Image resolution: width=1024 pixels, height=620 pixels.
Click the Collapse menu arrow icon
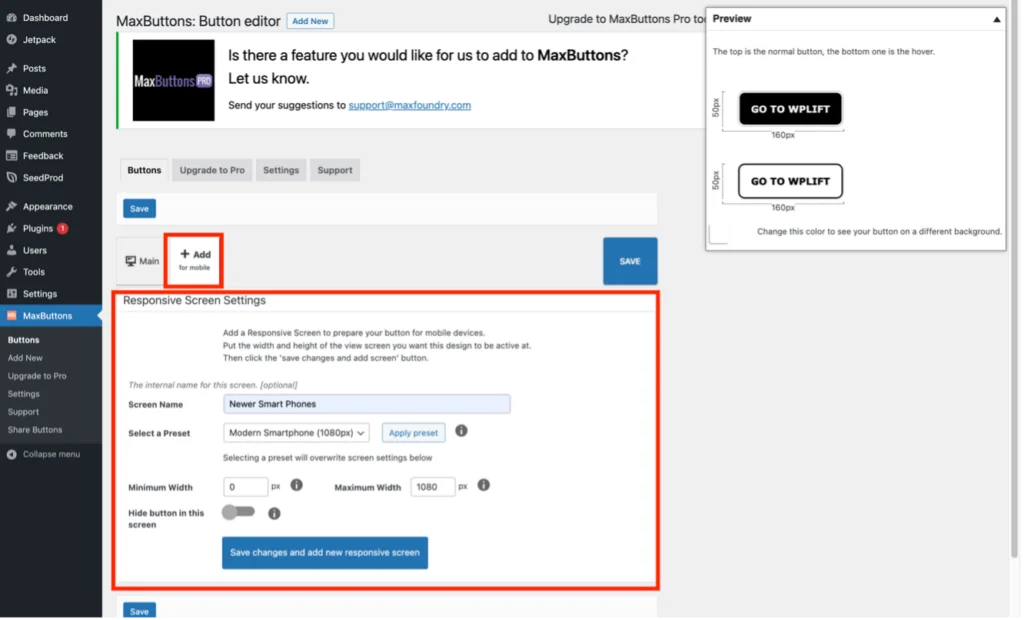tap(12, 455)
